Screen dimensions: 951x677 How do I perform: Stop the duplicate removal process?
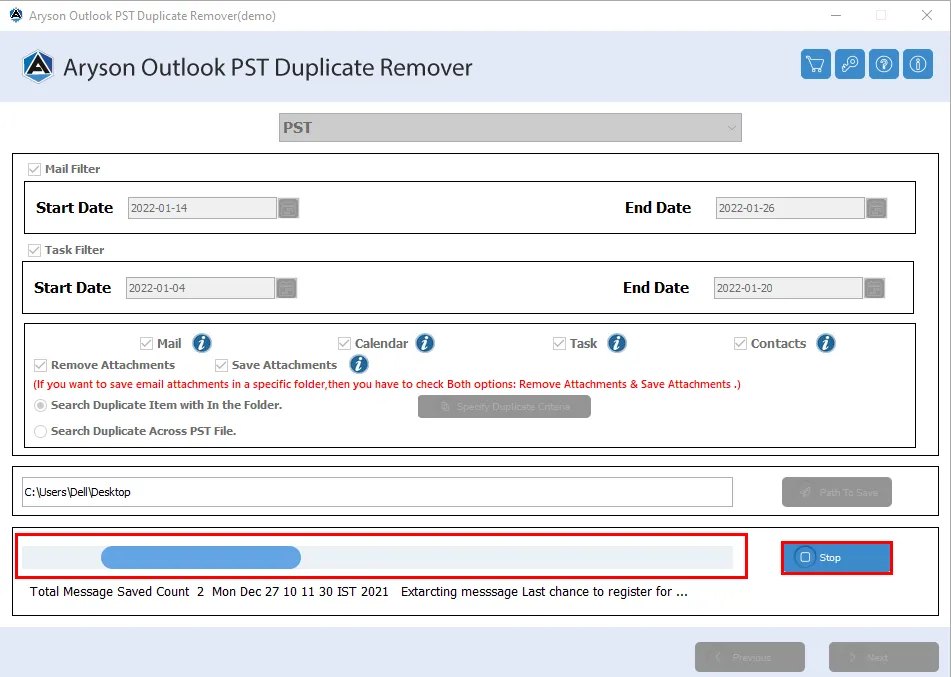pyautogui.click(x=836, y=557)
